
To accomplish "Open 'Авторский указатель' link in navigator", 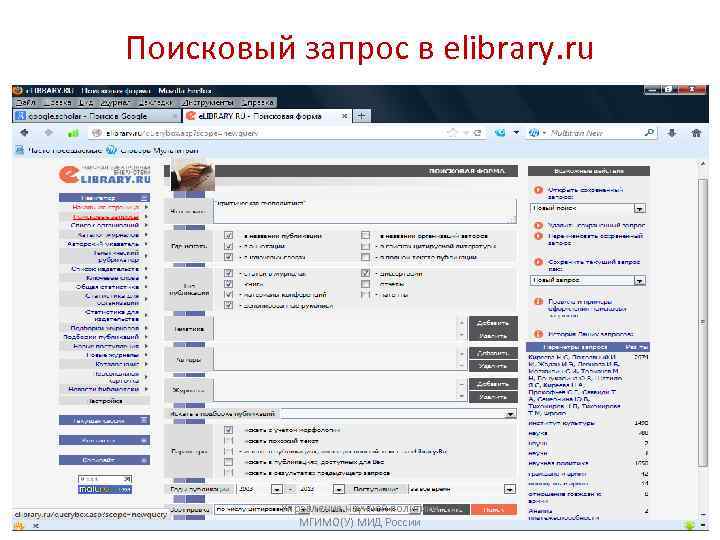I will [103, 244].
